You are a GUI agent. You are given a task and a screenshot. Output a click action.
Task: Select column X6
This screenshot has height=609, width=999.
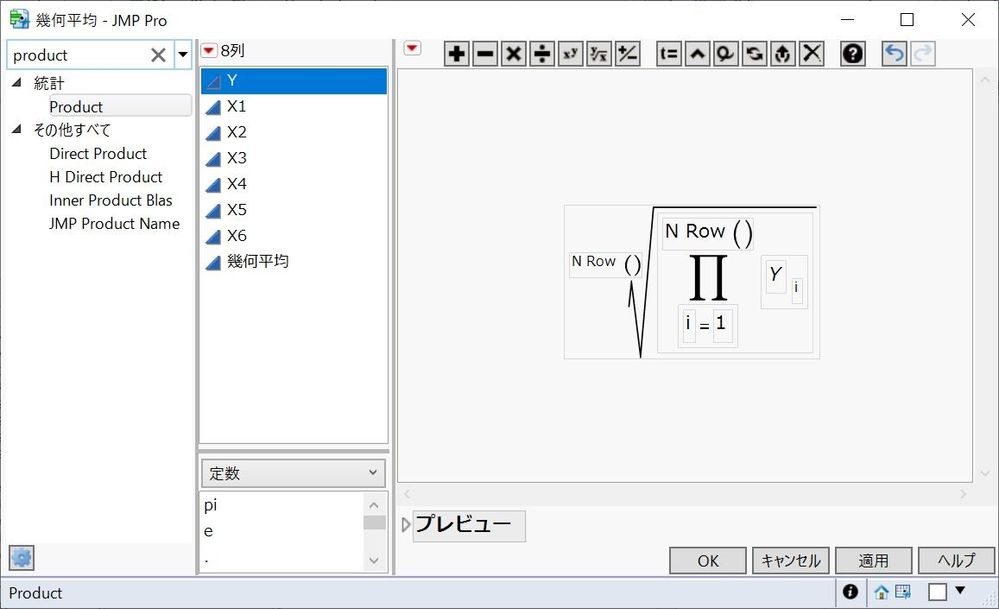[x=294, y=236]
